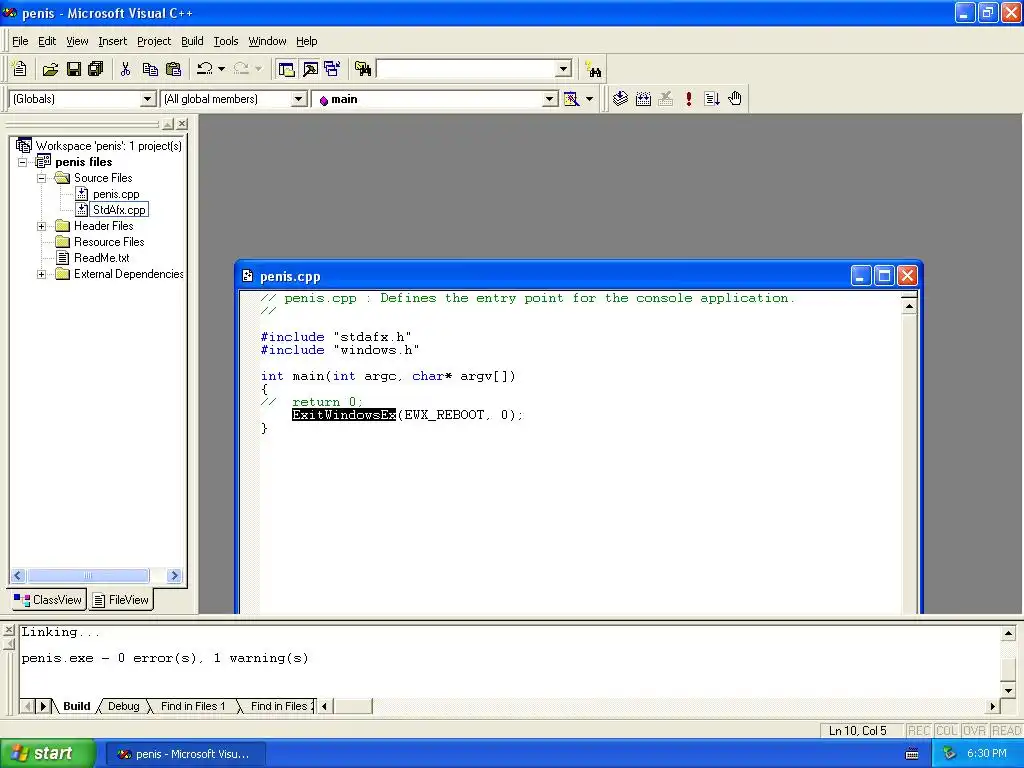Open the Undo history dropdown arrow
The height and width of the screenshot is (768, 1024).
point(221,69)
